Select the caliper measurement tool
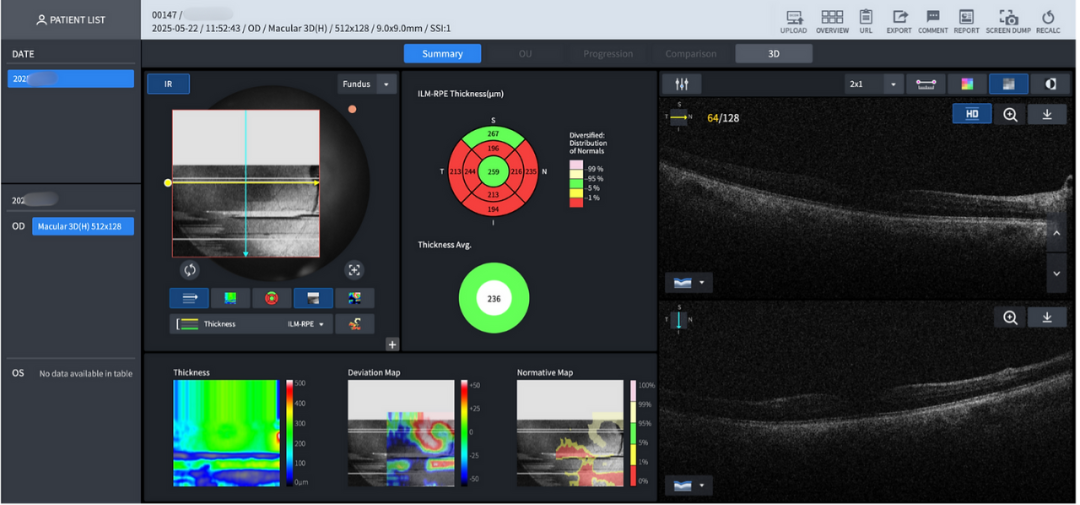1080x505 pixels. [x=929, y=84]
